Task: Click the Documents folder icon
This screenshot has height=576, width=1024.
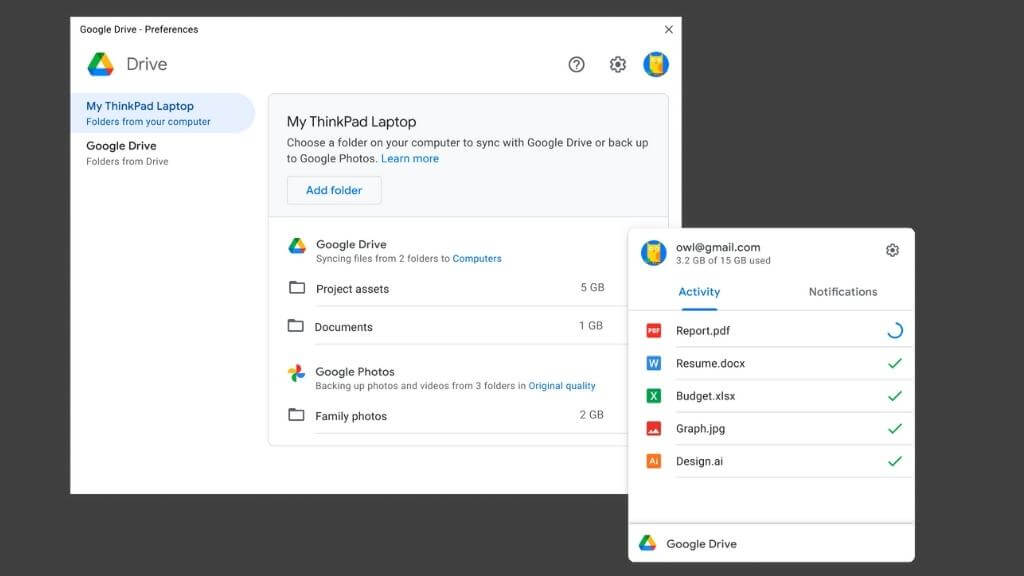Action: [296, 325]
